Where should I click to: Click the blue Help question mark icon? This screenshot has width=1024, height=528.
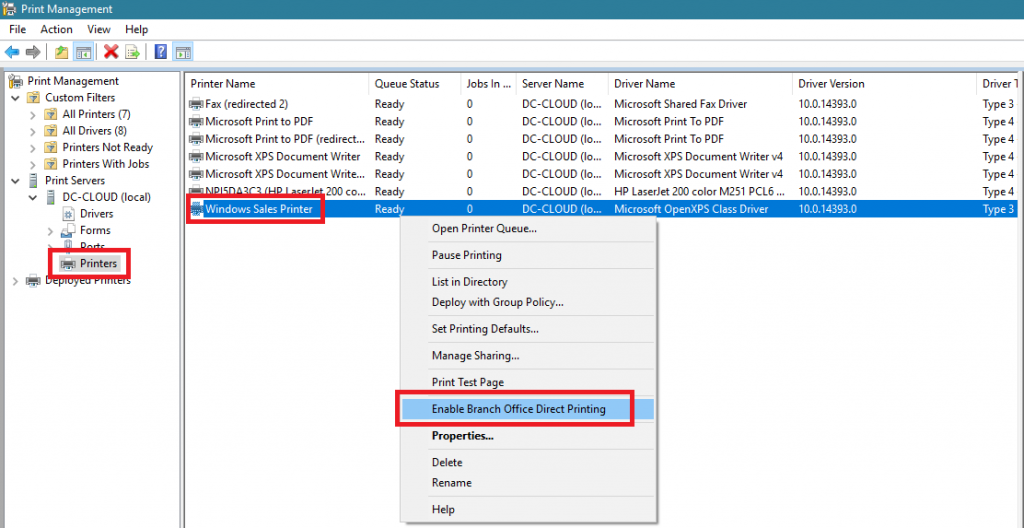[162, 52]
